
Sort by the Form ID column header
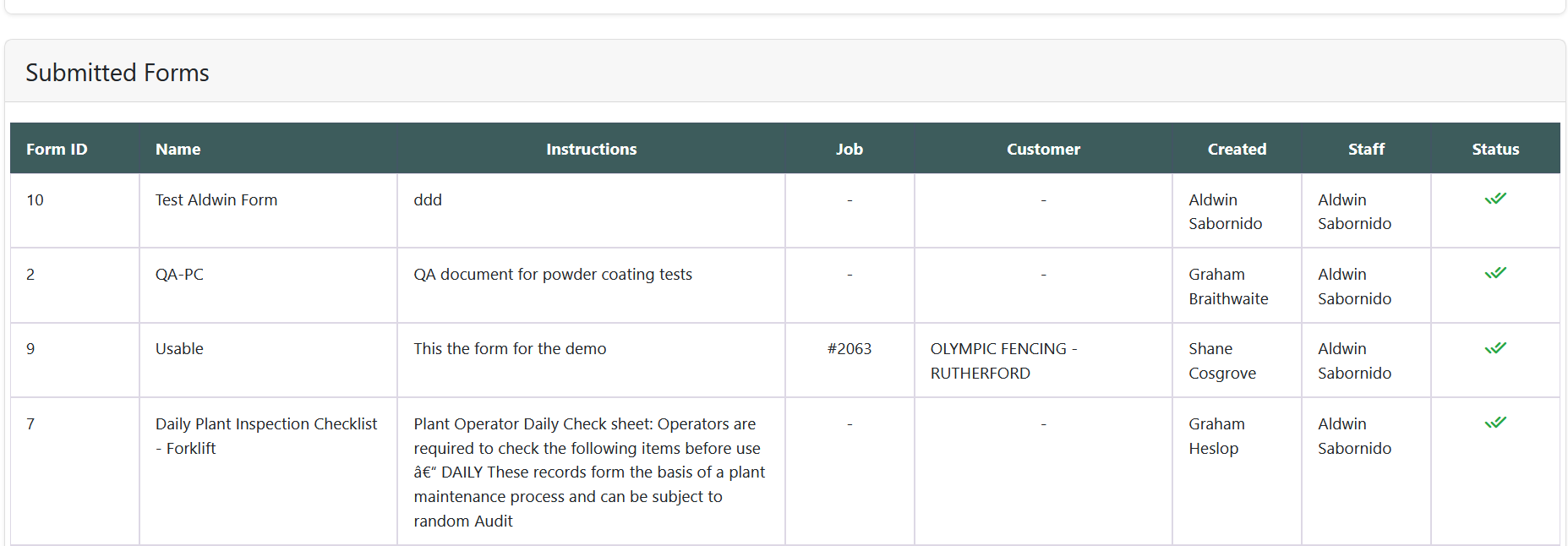pos(57,150)
